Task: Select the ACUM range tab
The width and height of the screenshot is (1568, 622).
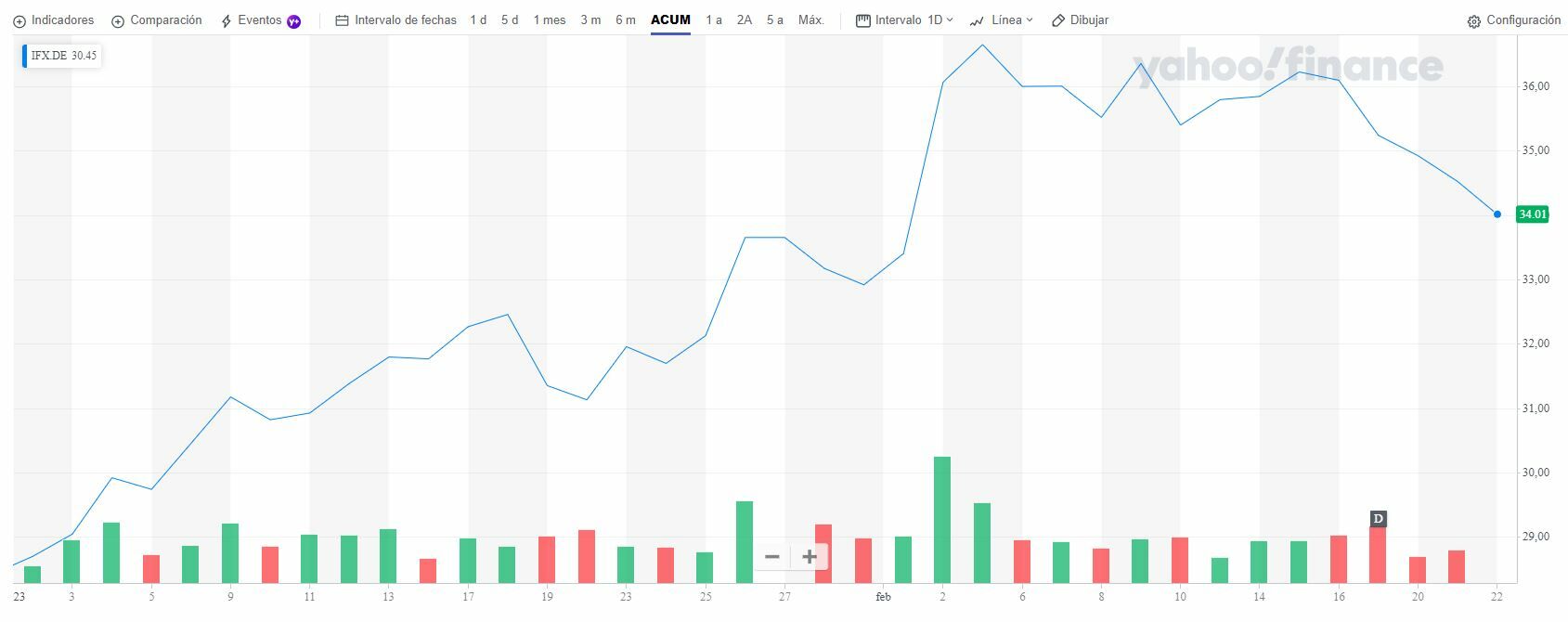Action: 670,20
